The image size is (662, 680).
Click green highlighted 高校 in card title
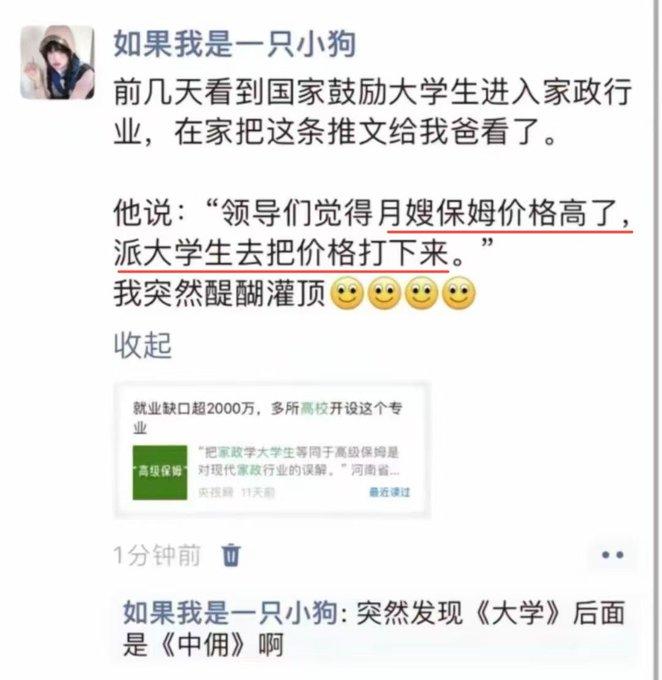point(315,408)
